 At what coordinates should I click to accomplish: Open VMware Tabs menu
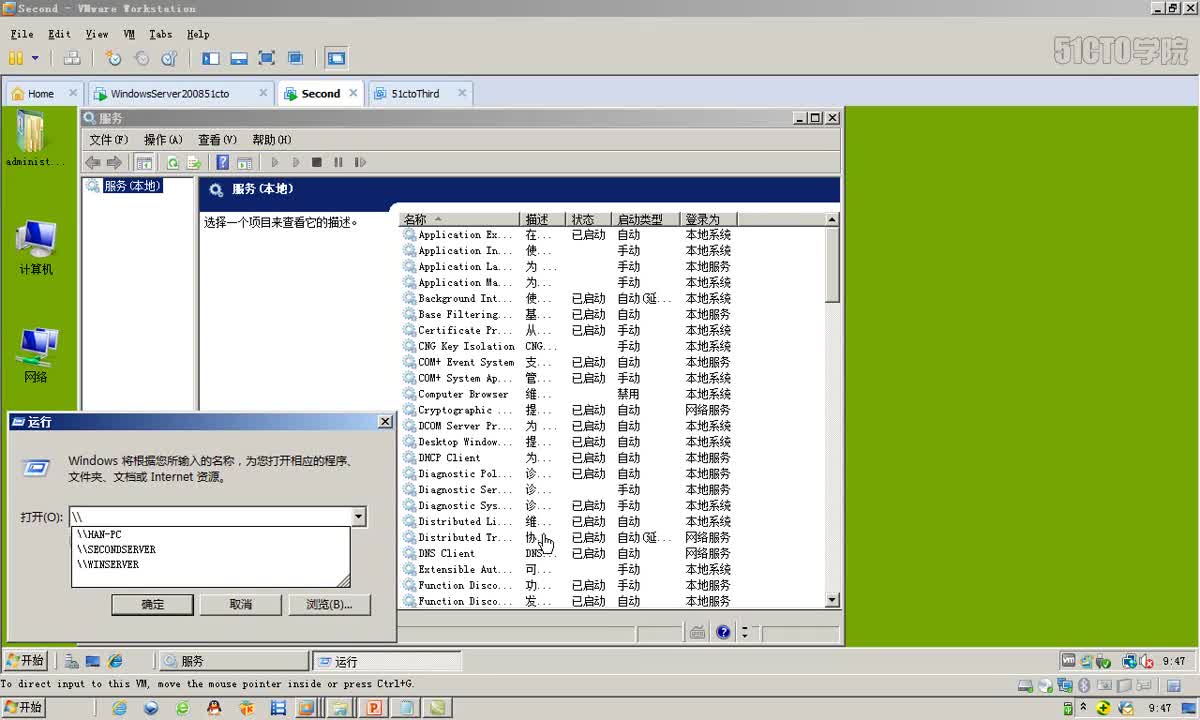pos(161,34)
